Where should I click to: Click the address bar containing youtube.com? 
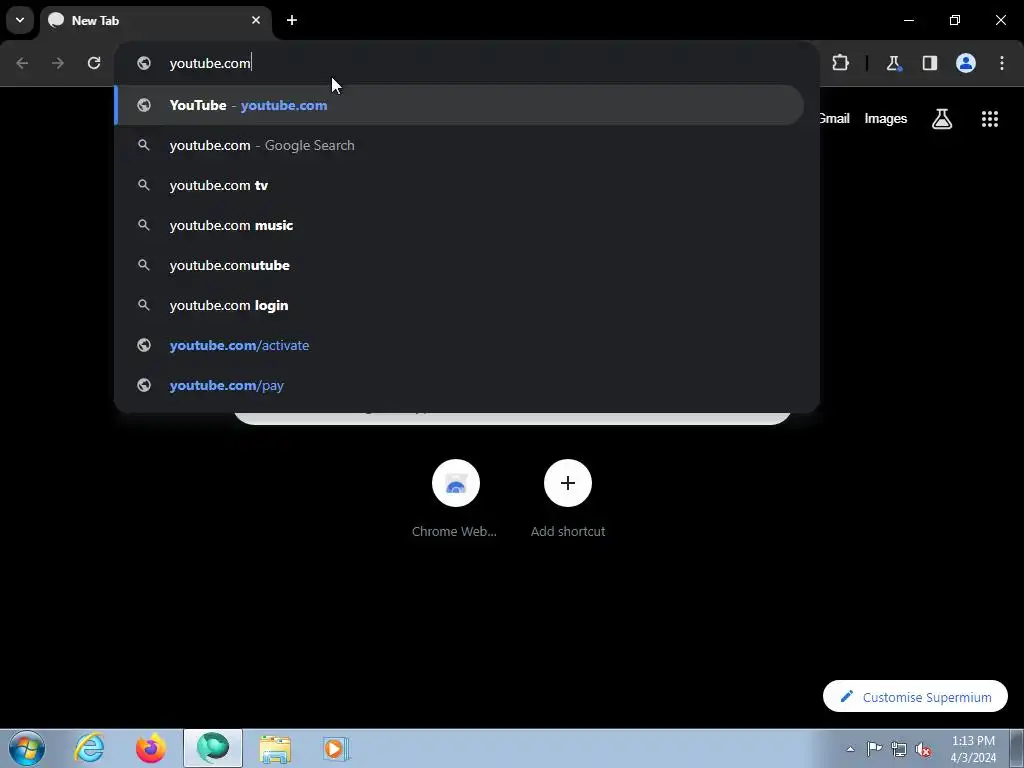tap(466, 63)
